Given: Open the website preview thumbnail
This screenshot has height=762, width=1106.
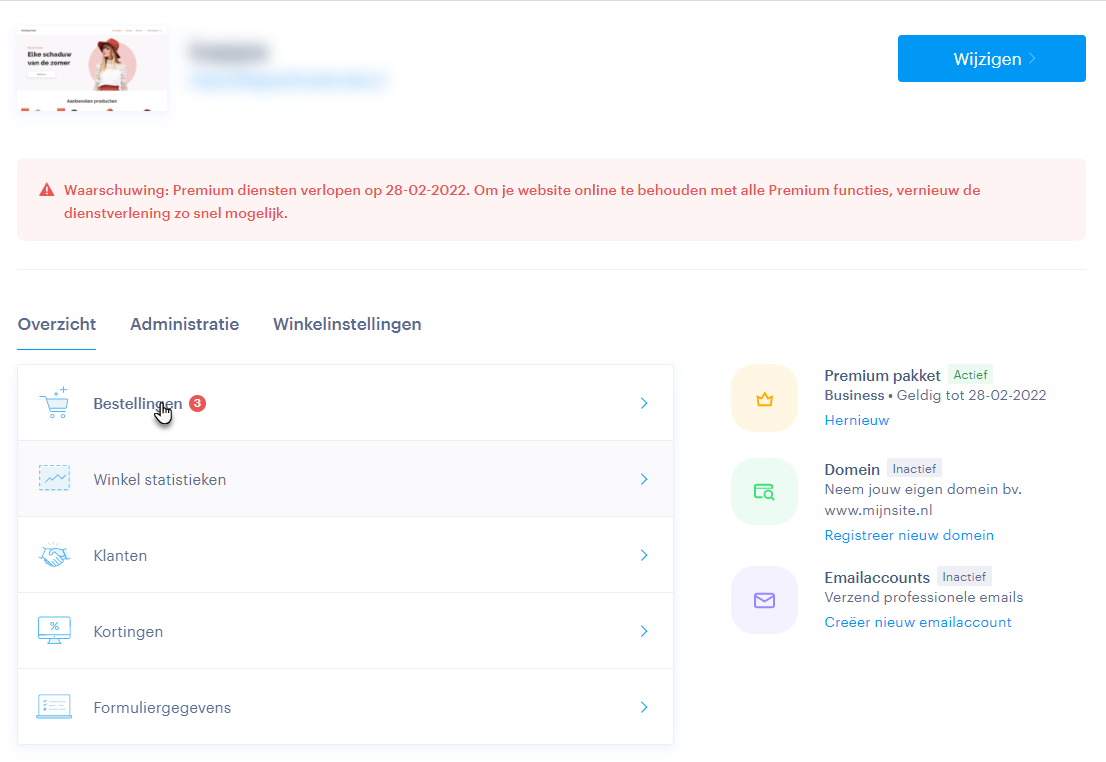Looking at the screenshot, I should coord(92,69).
